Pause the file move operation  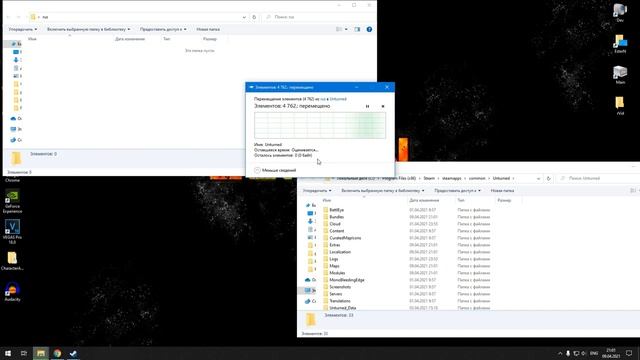click(367, 106)
